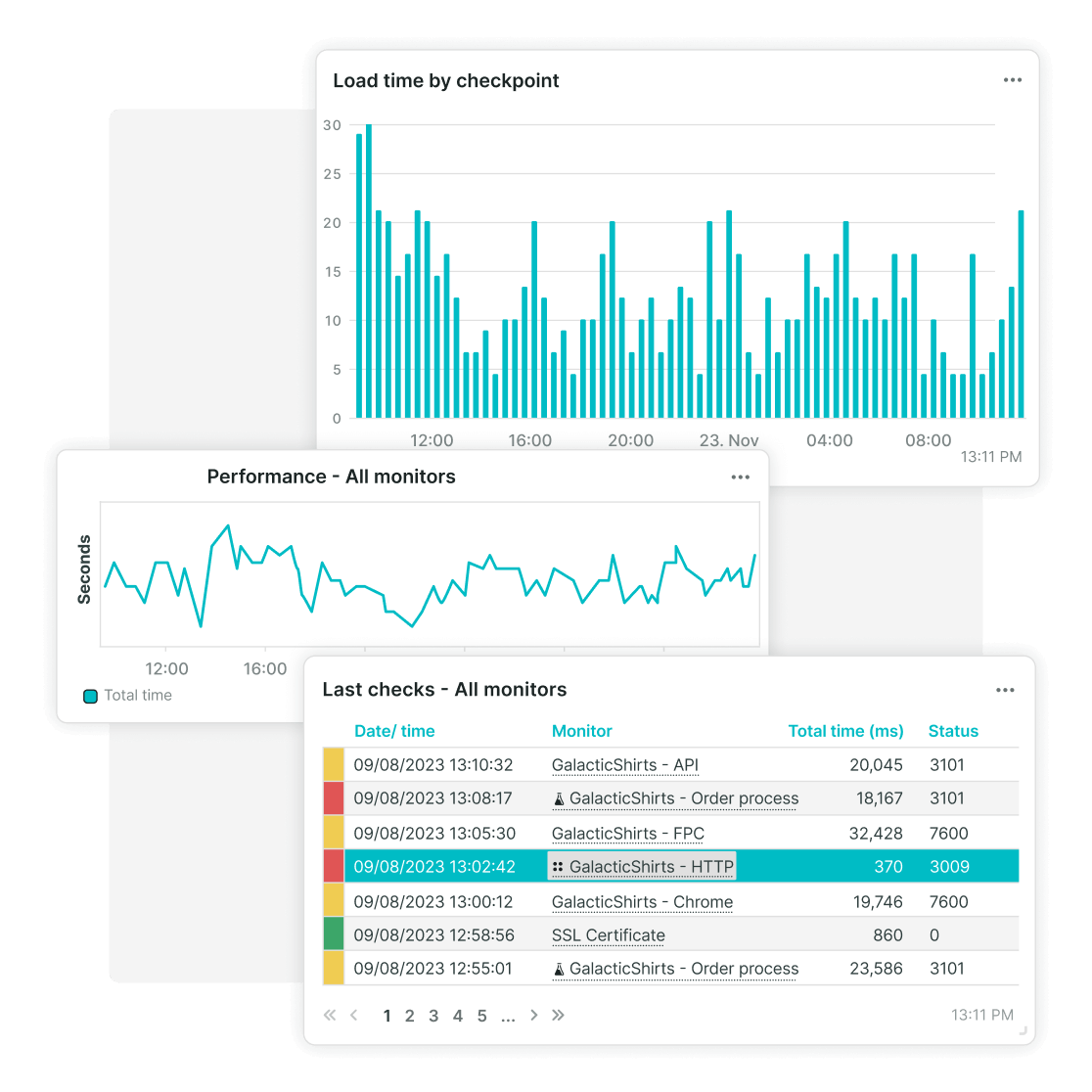This screenshot has width=1092, height=1092.
Task: Go to the next page arrow
Action: point(534,1016)
